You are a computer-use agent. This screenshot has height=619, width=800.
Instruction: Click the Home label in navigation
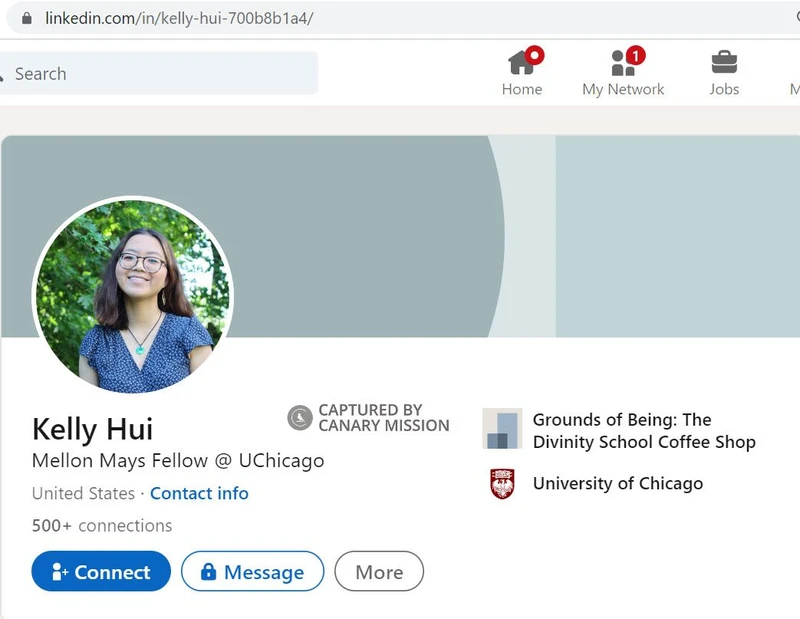(x=522, y=89)
